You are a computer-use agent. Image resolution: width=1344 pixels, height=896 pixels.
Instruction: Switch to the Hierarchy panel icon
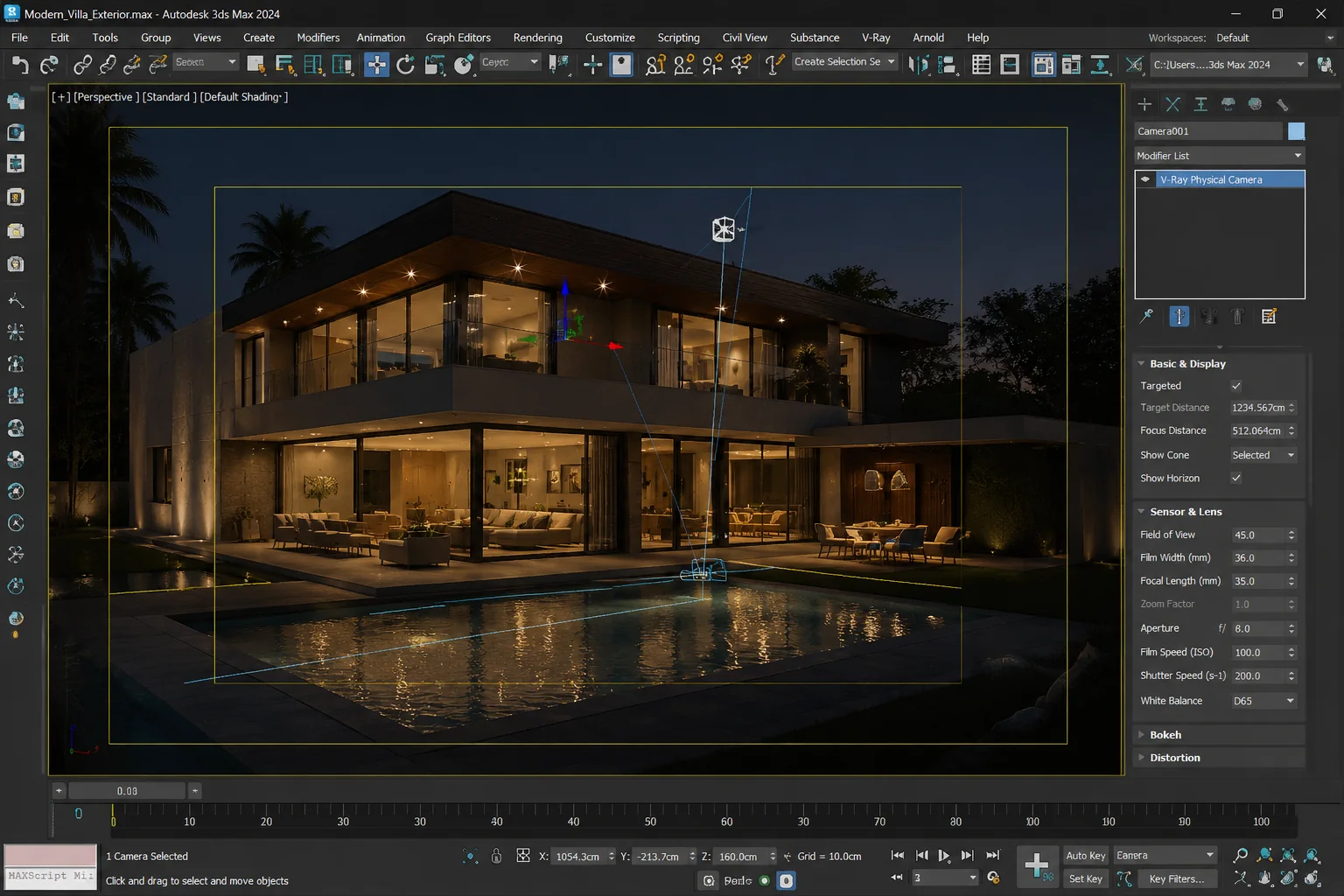(1200, 104)
